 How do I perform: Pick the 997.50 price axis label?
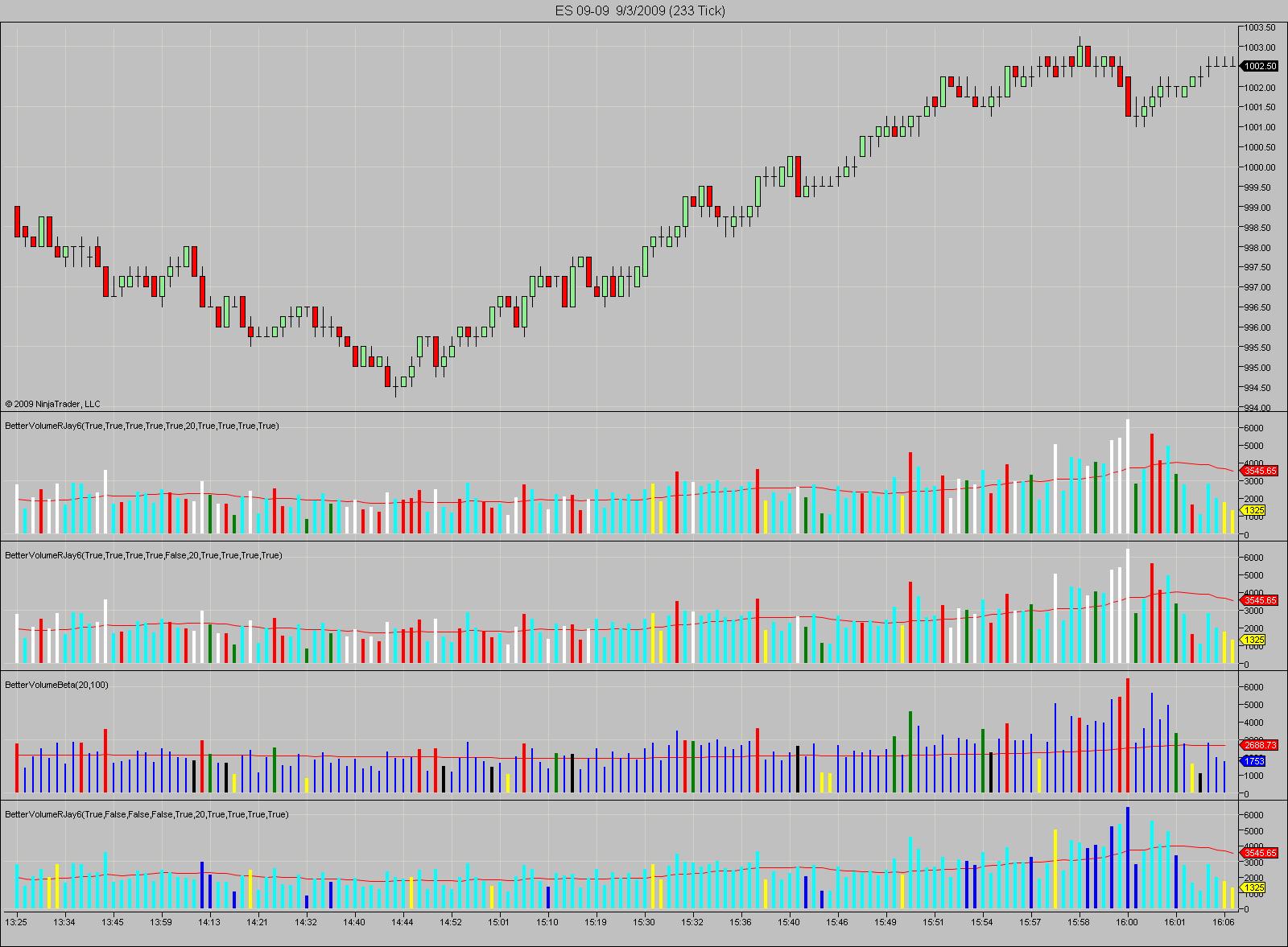click(x=1258, y=267)
